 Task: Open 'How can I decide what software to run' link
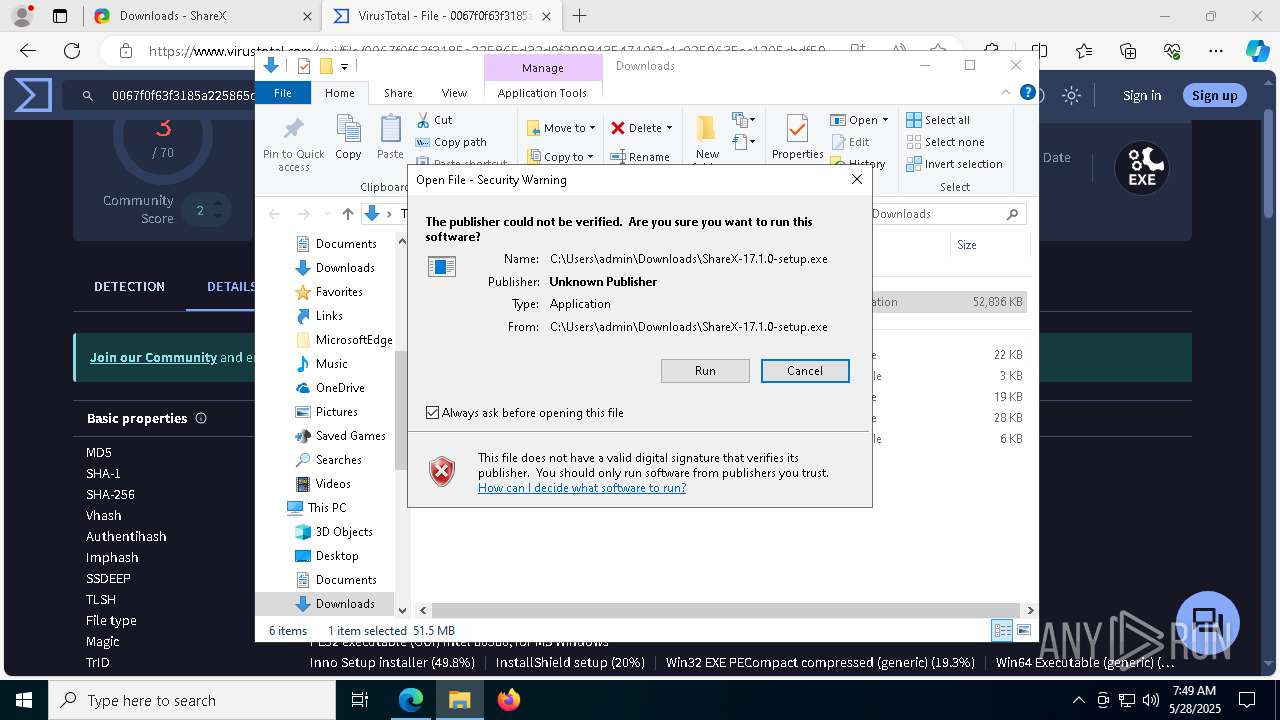pyautogui.click(x=582, y=488)
